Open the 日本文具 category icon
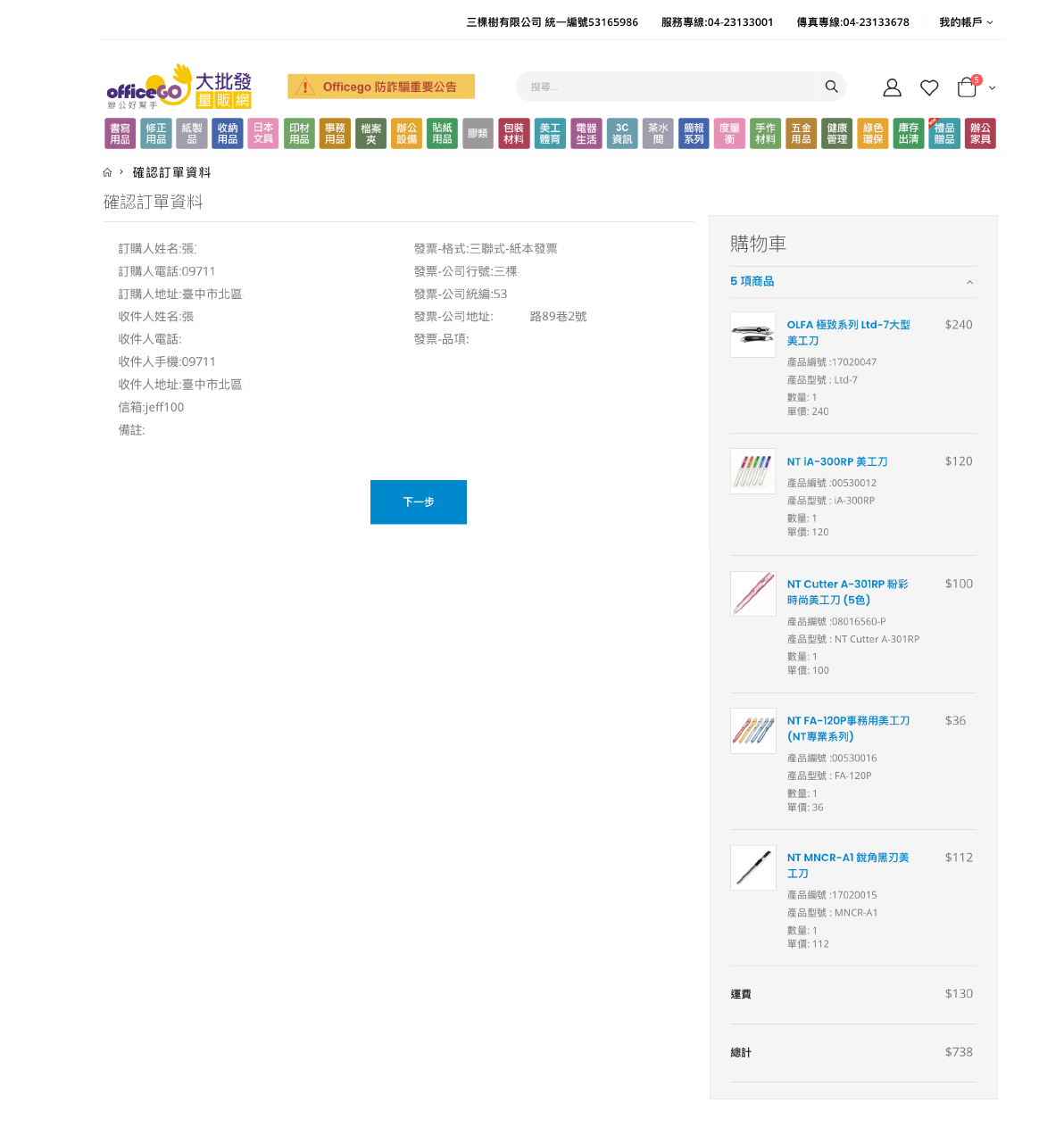Screen dimensions: 1064x1128 click(x=263, y=134)
